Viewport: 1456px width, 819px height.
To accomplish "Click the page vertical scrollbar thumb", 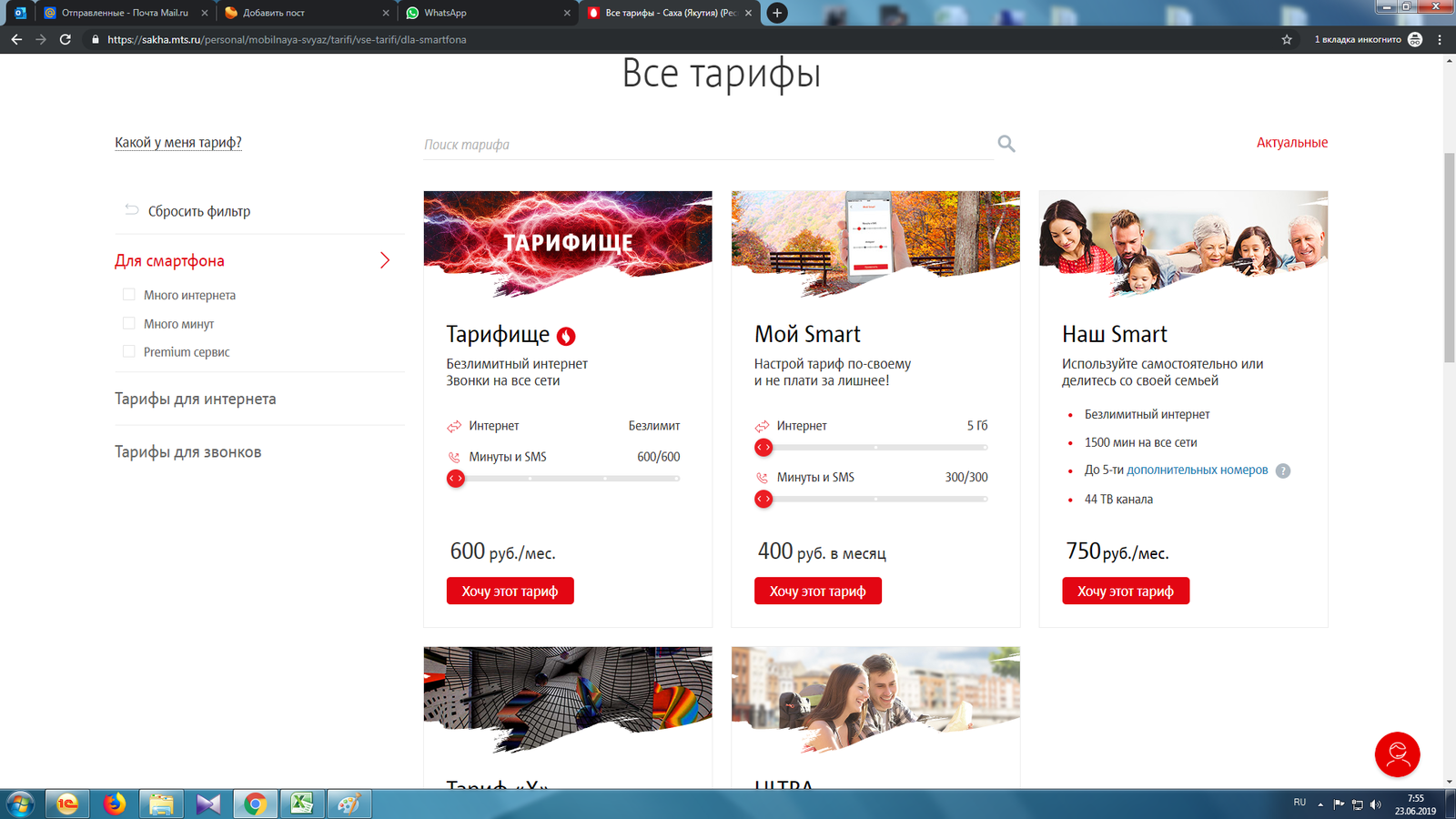I will 1449,258.
